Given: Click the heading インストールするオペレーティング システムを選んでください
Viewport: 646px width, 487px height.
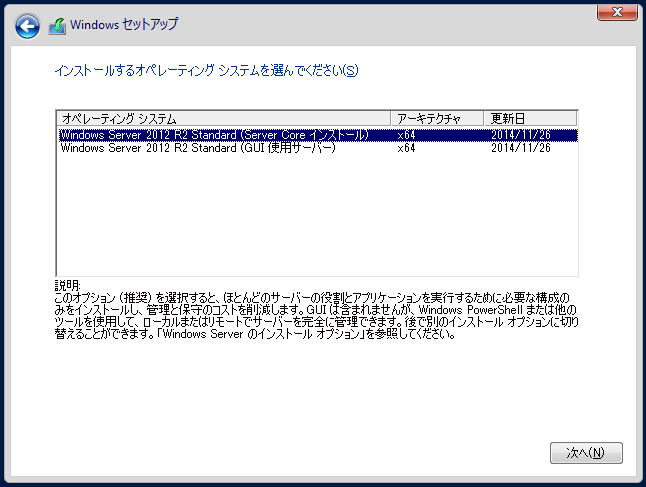Looking at the screenshot, I should pyautogui.click(x=206, y=70).
